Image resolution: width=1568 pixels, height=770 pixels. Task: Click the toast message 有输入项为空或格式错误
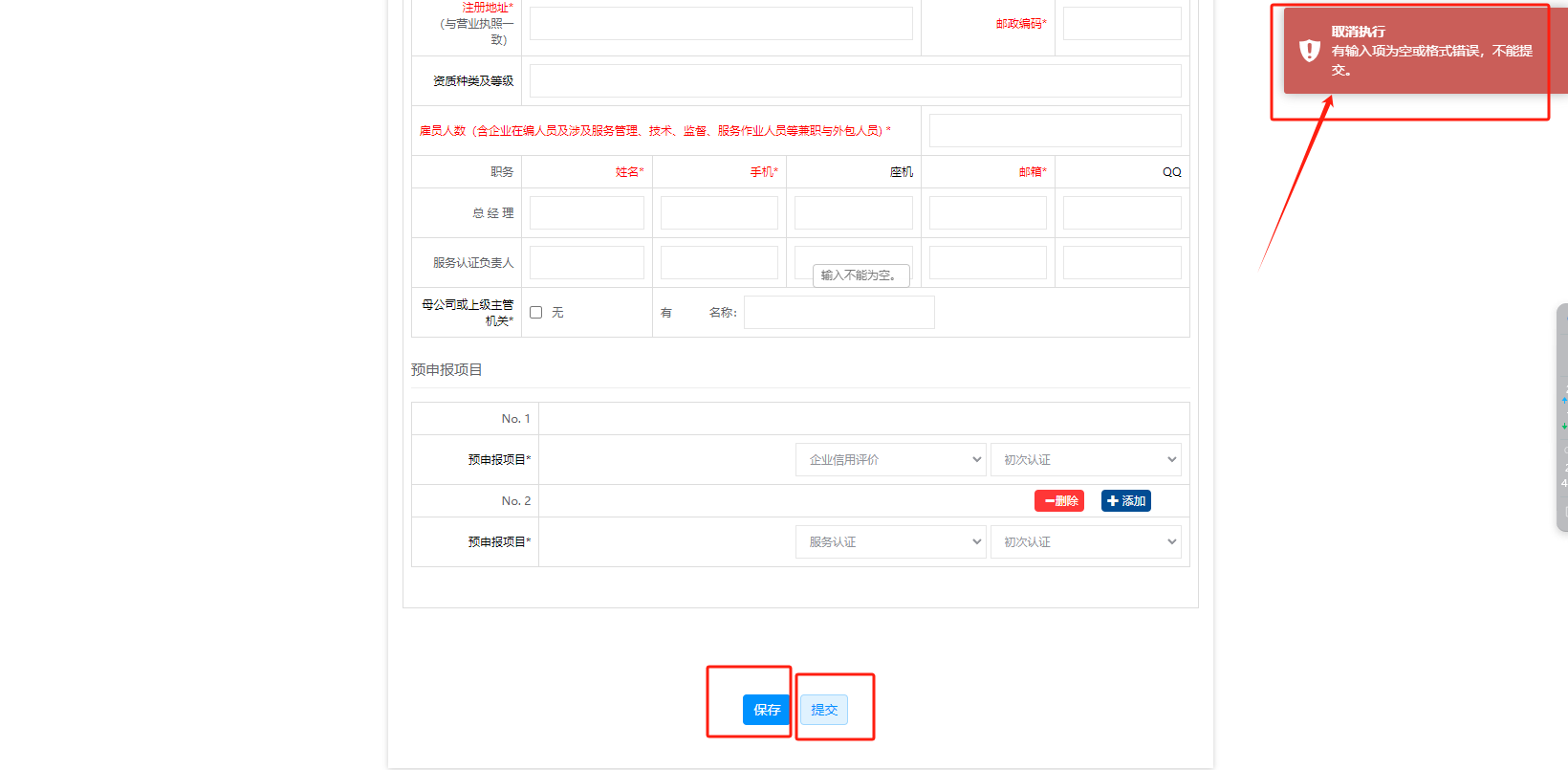tap(1431, 60)
